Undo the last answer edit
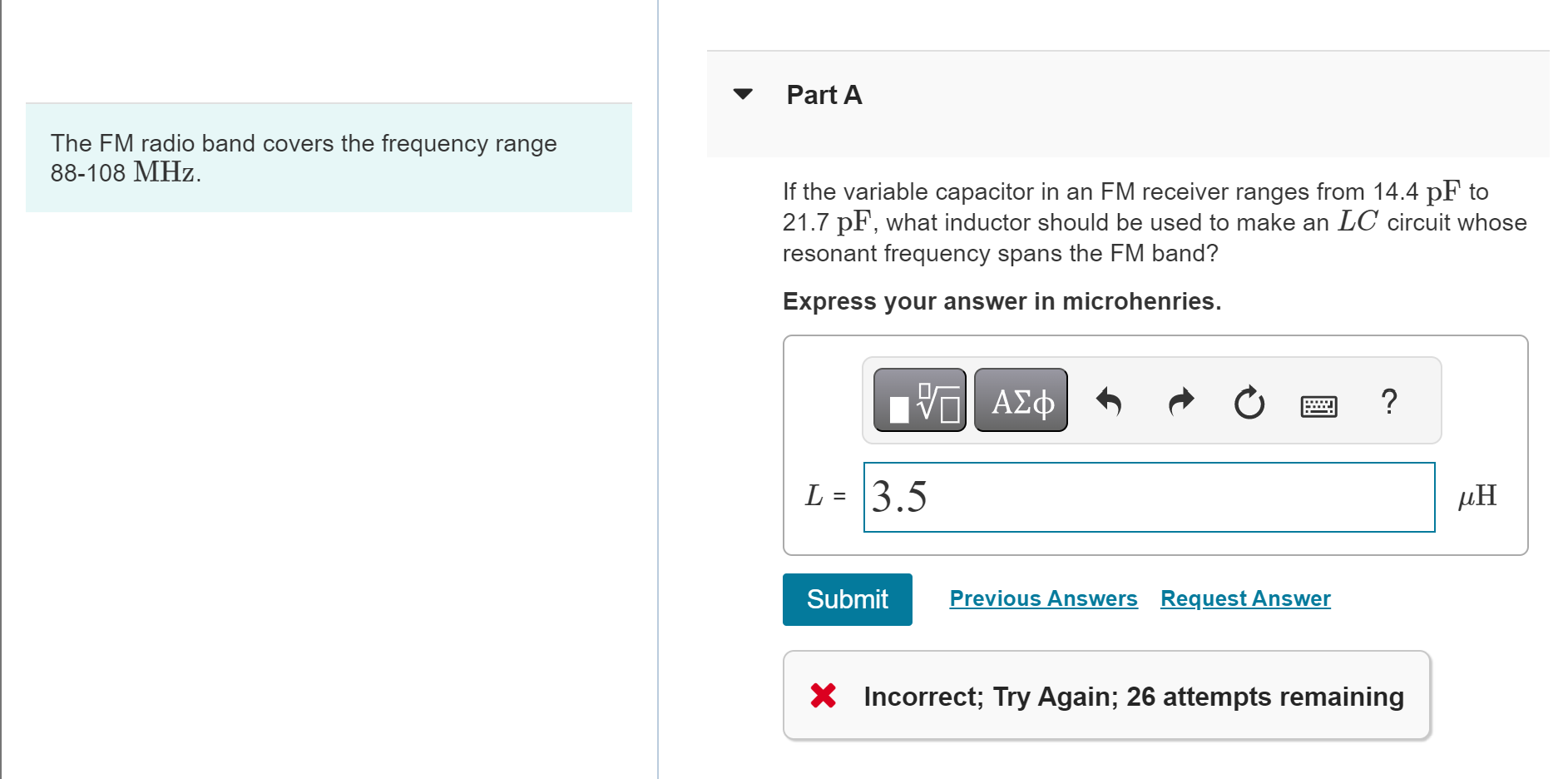Image resolution: width=1568 pixels, height=779 pixels. [x=1110, y=401]
